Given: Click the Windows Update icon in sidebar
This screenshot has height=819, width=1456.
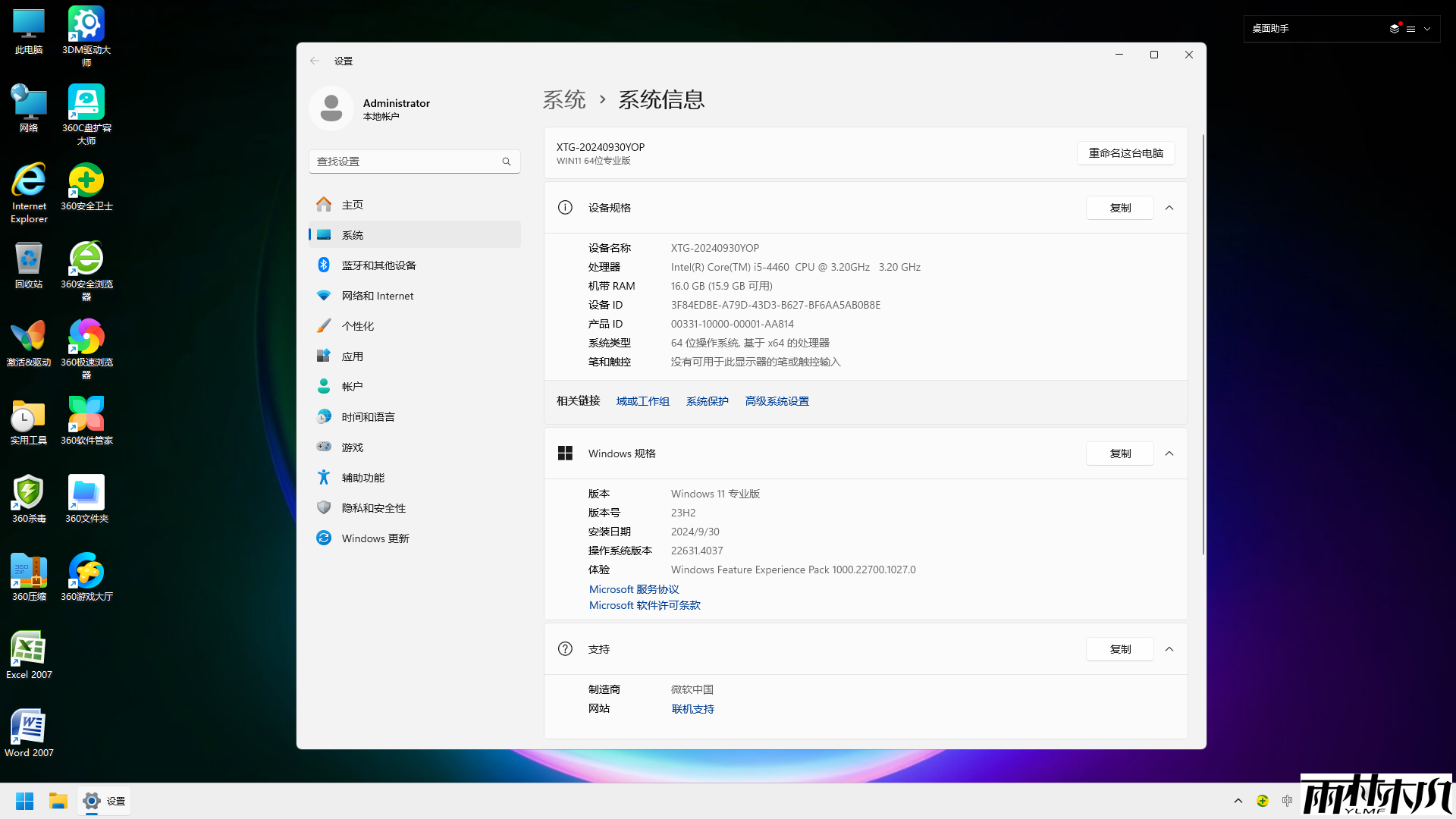Looking at the screenshot, I should coord(324,538).
